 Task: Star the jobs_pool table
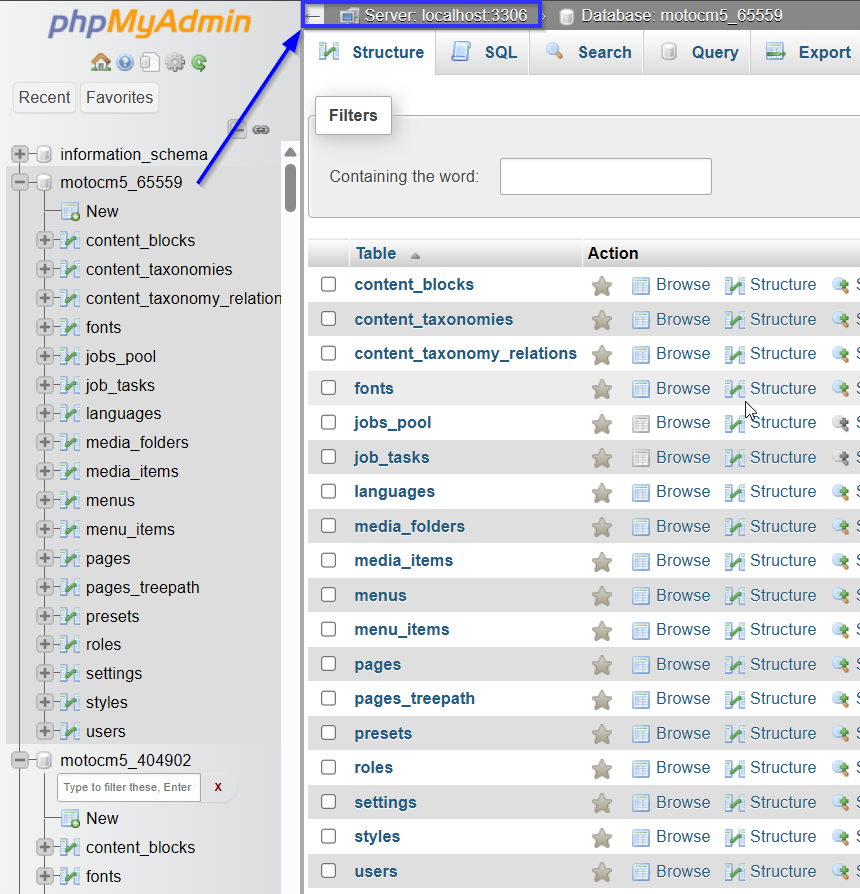pos(602,424)
